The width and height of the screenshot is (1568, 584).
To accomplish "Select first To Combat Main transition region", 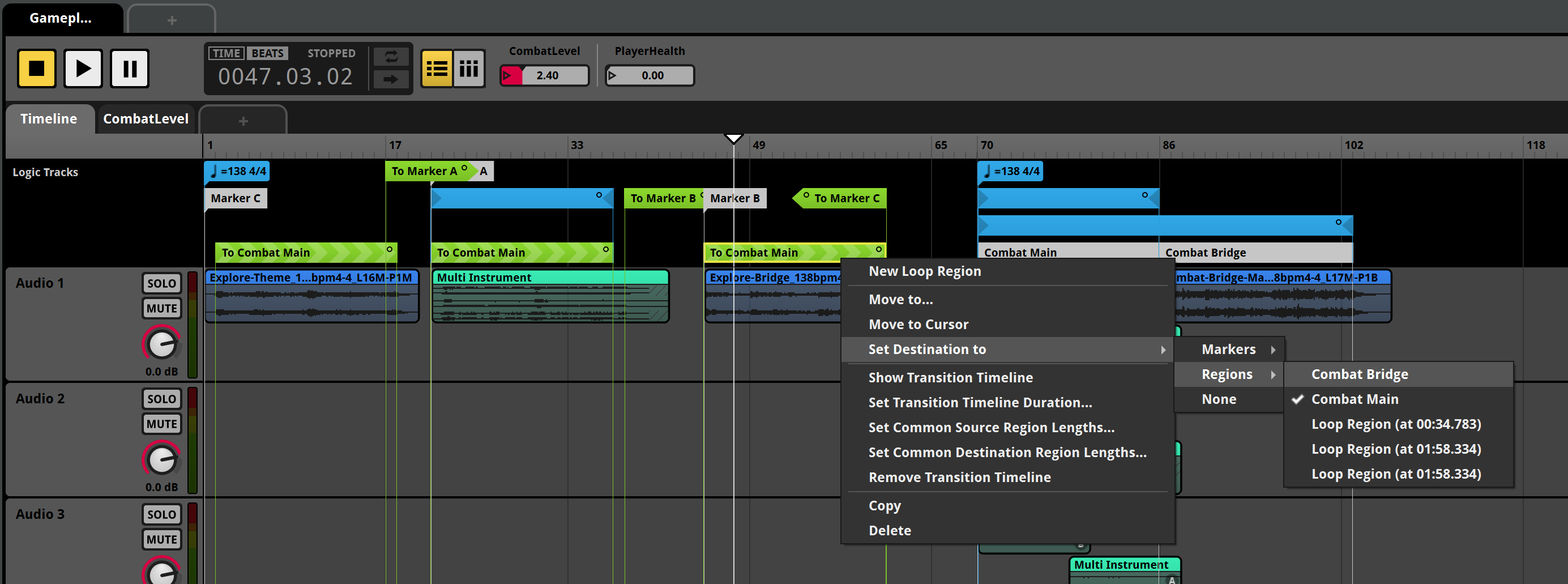I will (x=306, y=253).
